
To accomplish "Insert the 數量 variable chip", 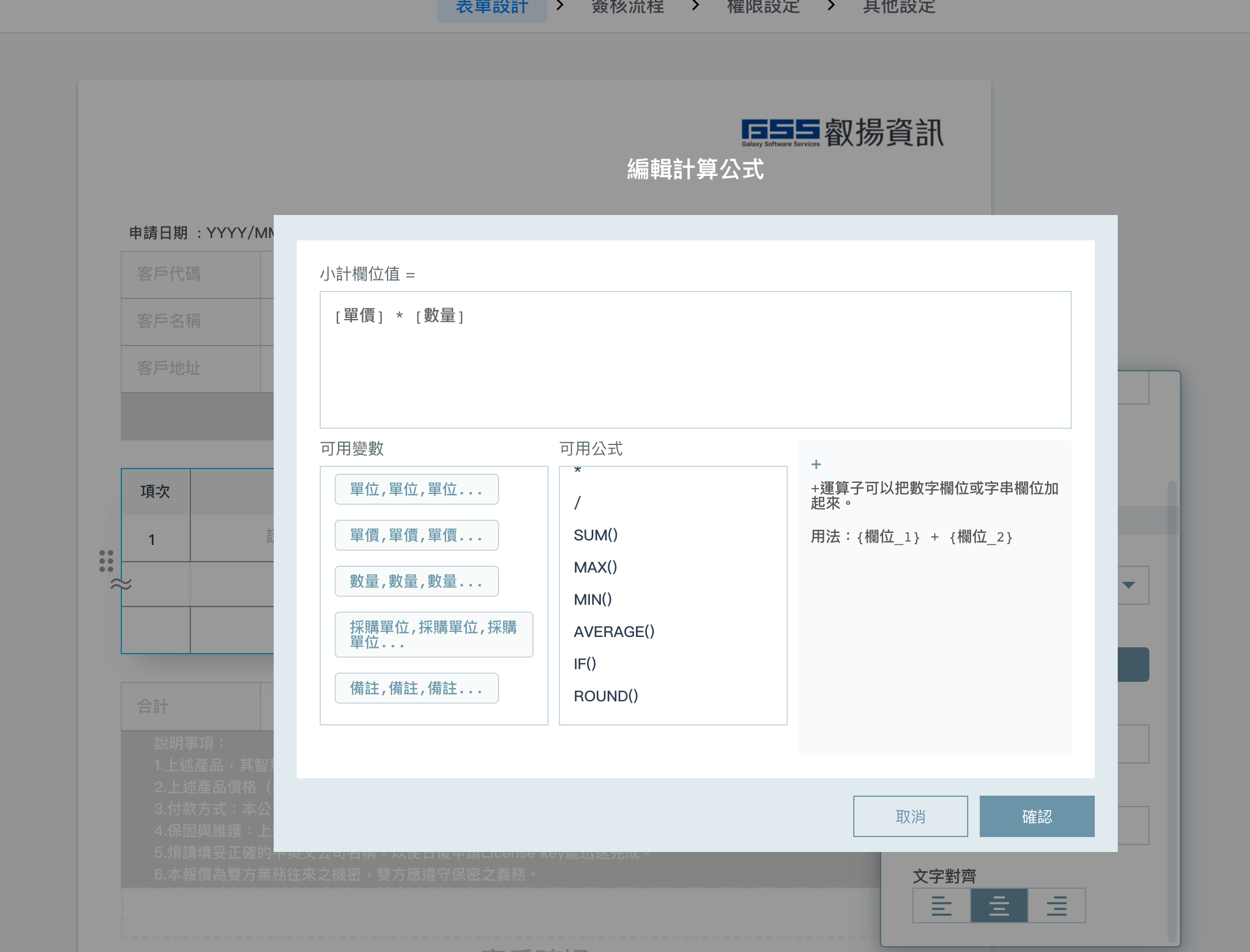I will point(416,581).
